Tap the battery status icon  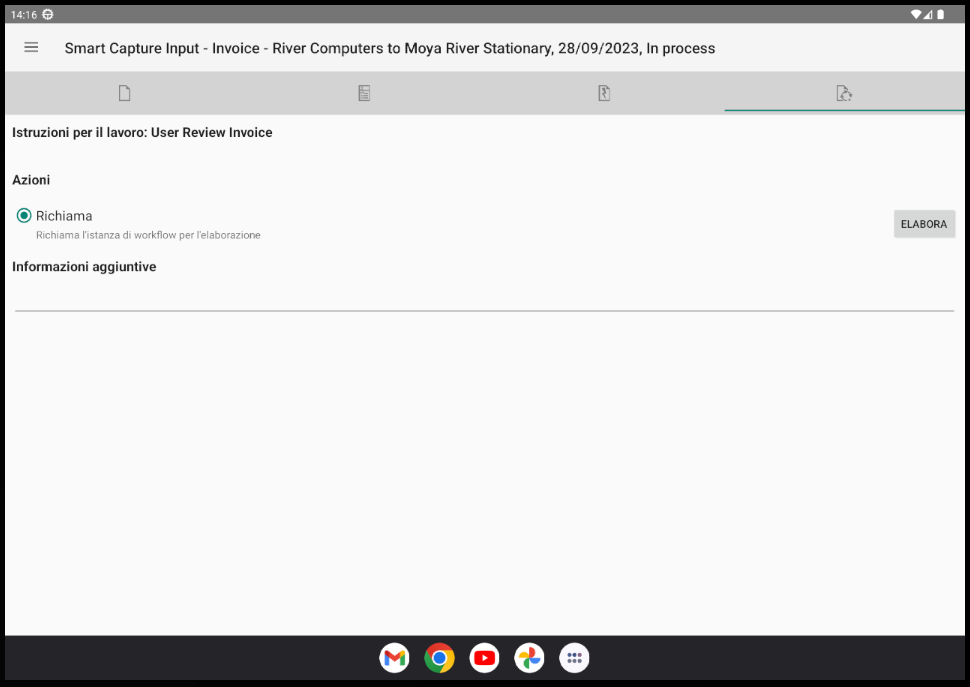[940, 14]
